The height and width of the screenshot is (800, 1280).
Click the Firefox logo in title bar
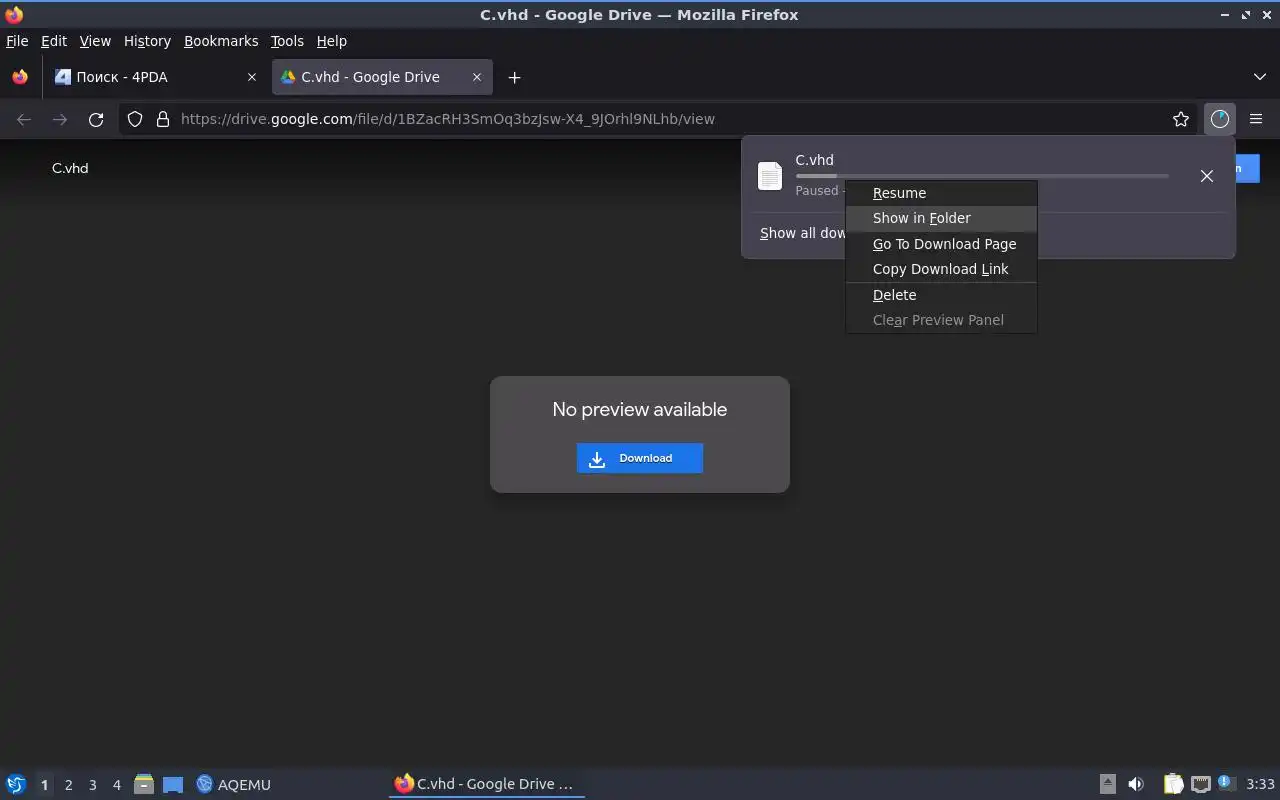(x=14, y=14)
